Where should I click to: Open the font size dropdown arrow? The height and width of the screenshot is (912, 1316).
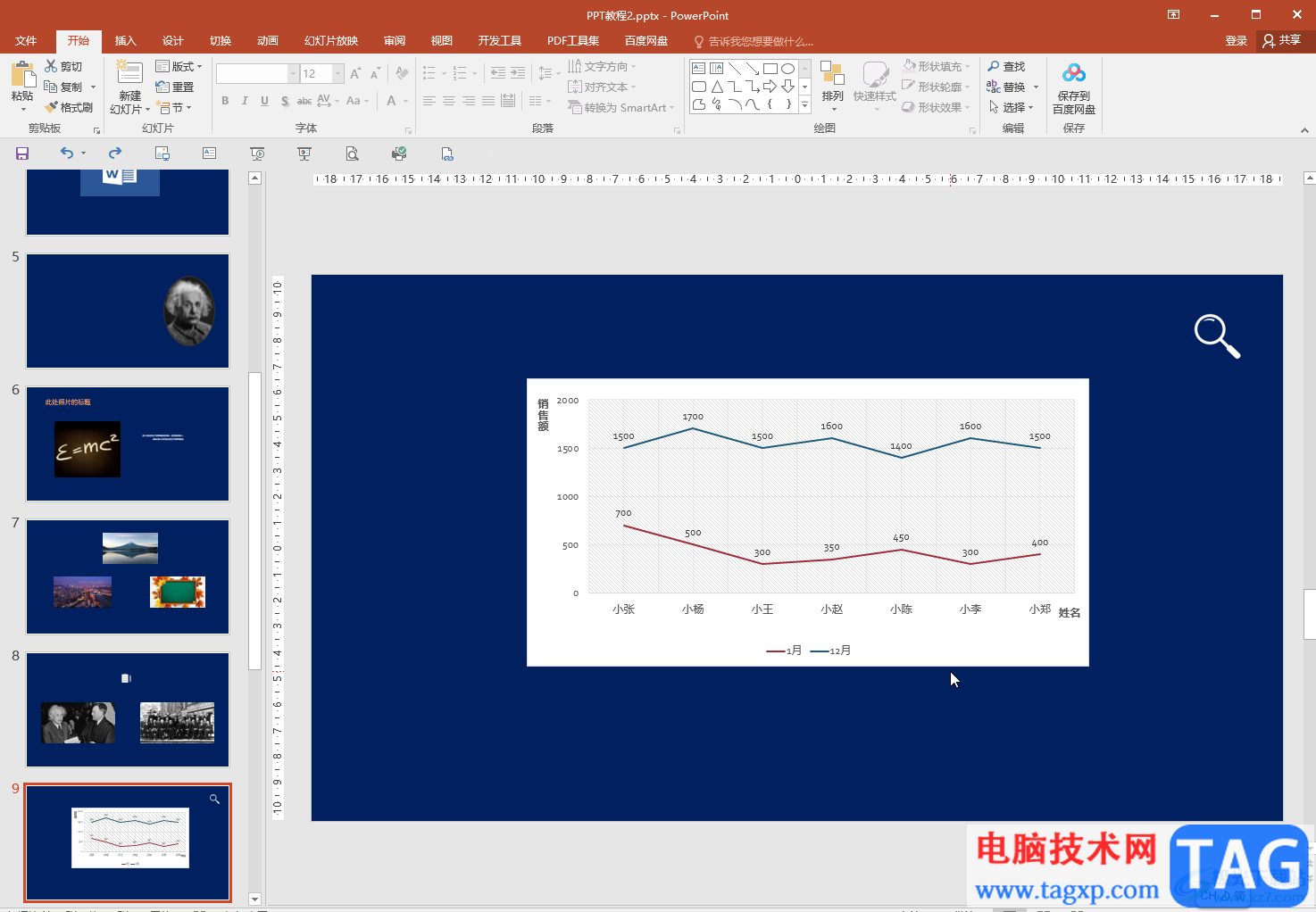[x=338, y=73]
